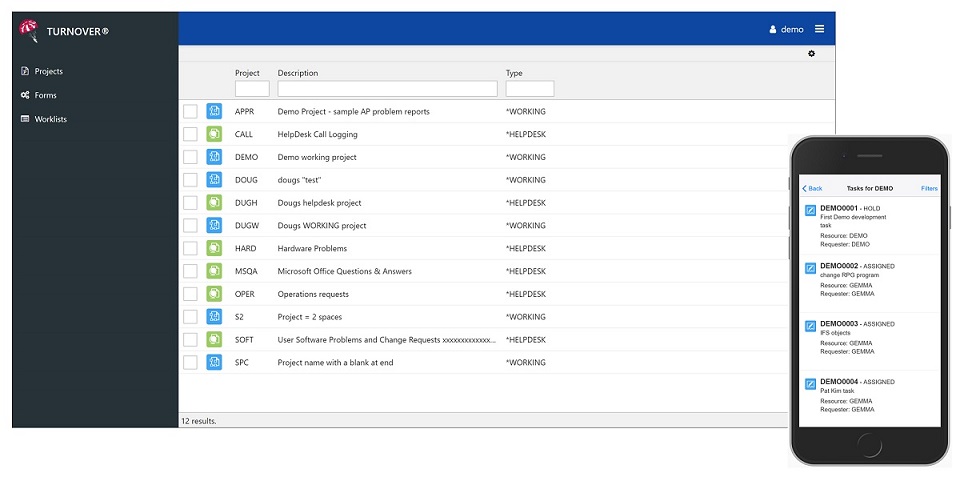Screen dimensions: 960x477
Task: Click the green icon for HARD project
Action: coord(214,248)
